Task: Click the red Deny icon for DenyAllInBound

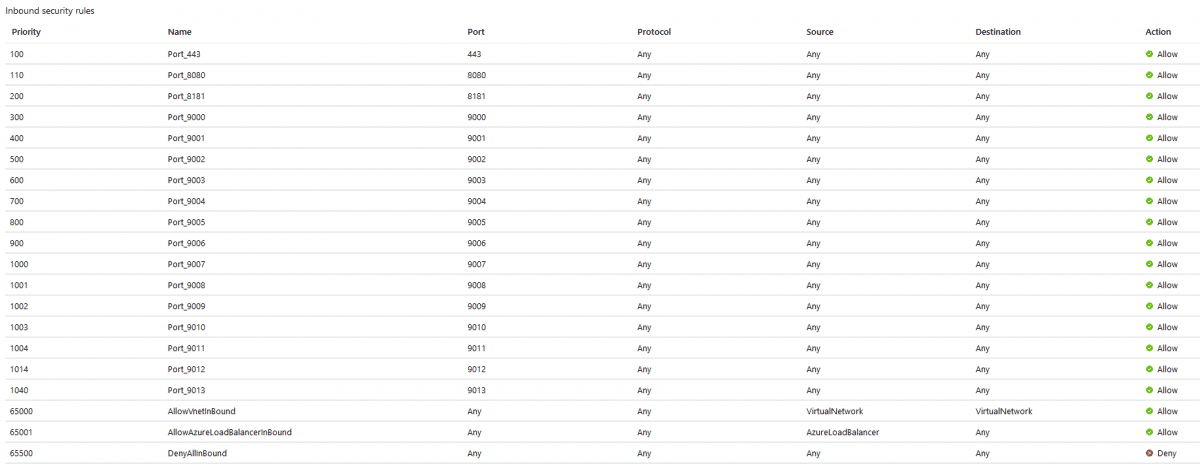Action: (1150, 453)
